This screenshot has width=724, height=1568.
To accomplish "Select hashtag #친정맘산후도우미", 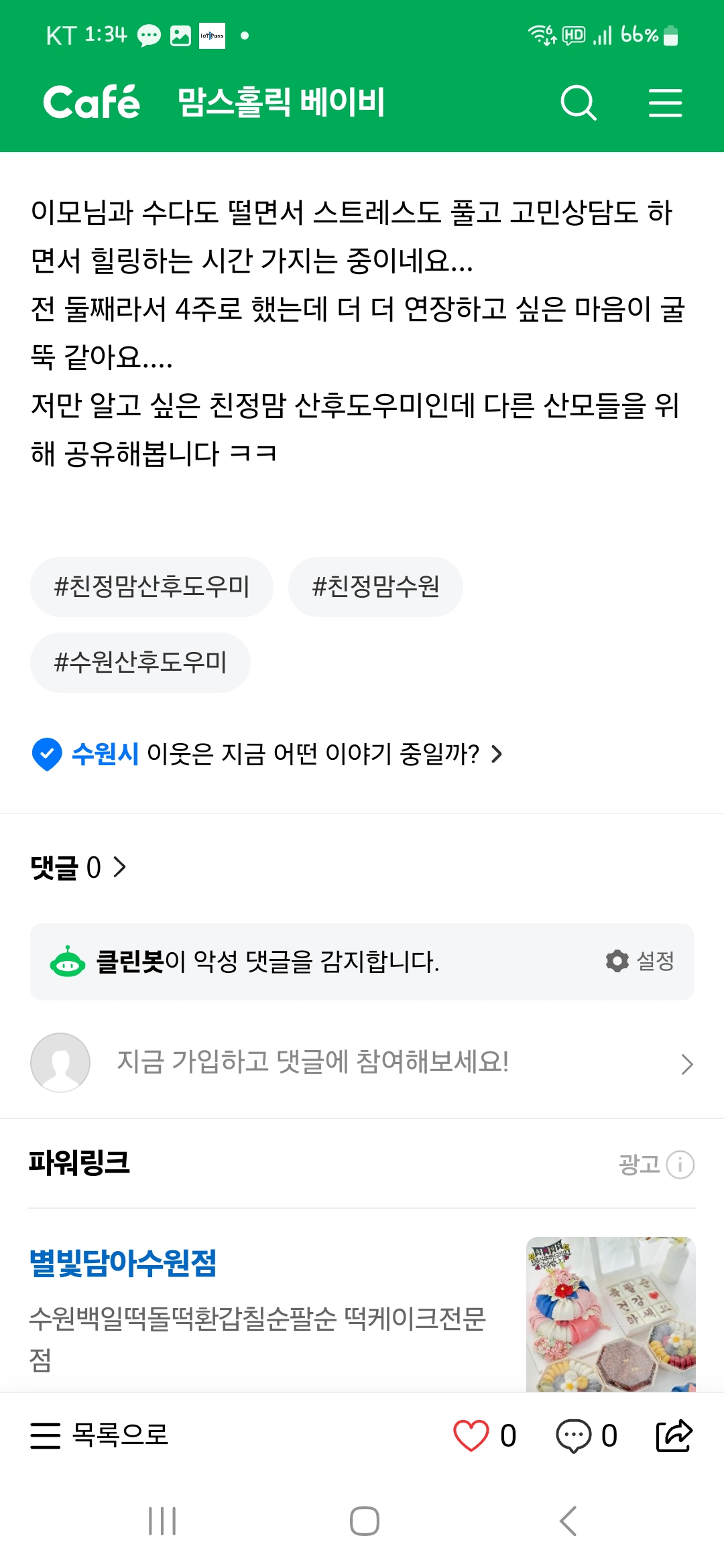I will point(152,587).
